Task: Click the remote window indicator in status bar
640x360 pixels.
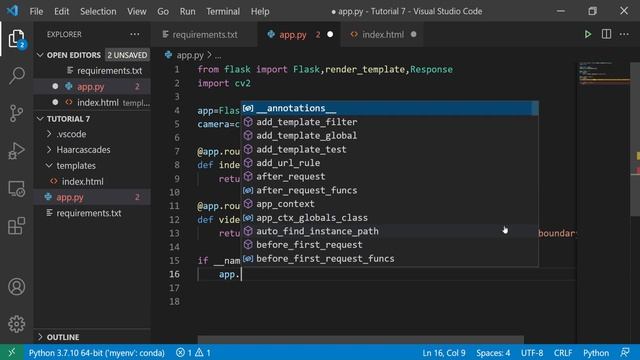Action: (x=12, y=352)
